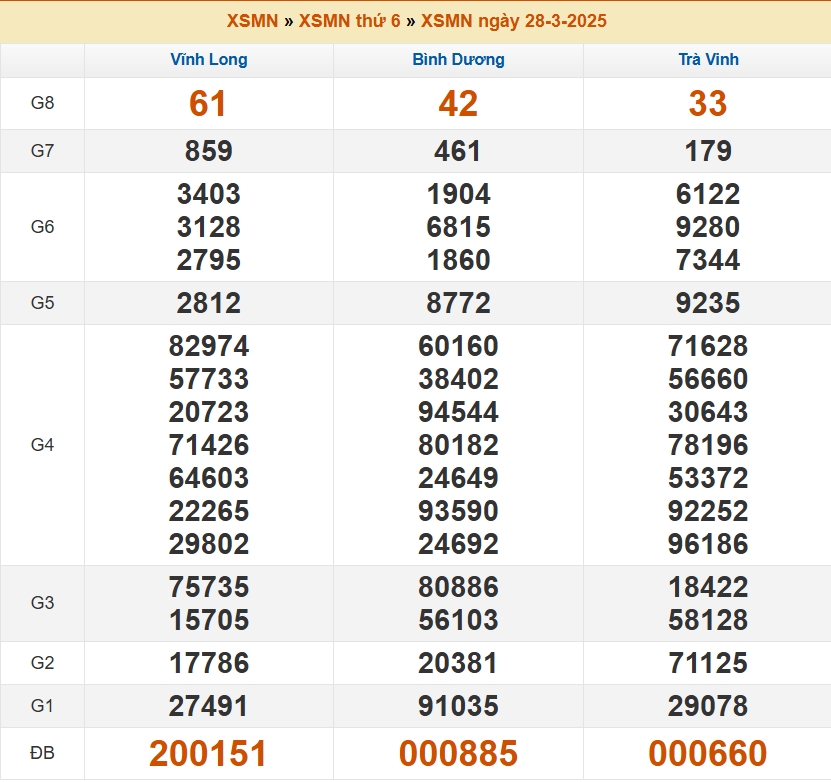Image resolution: width=831 pixels, height=782 pixels.
Task: Click G6 number 9280
Action: click(x=708, y=227)
